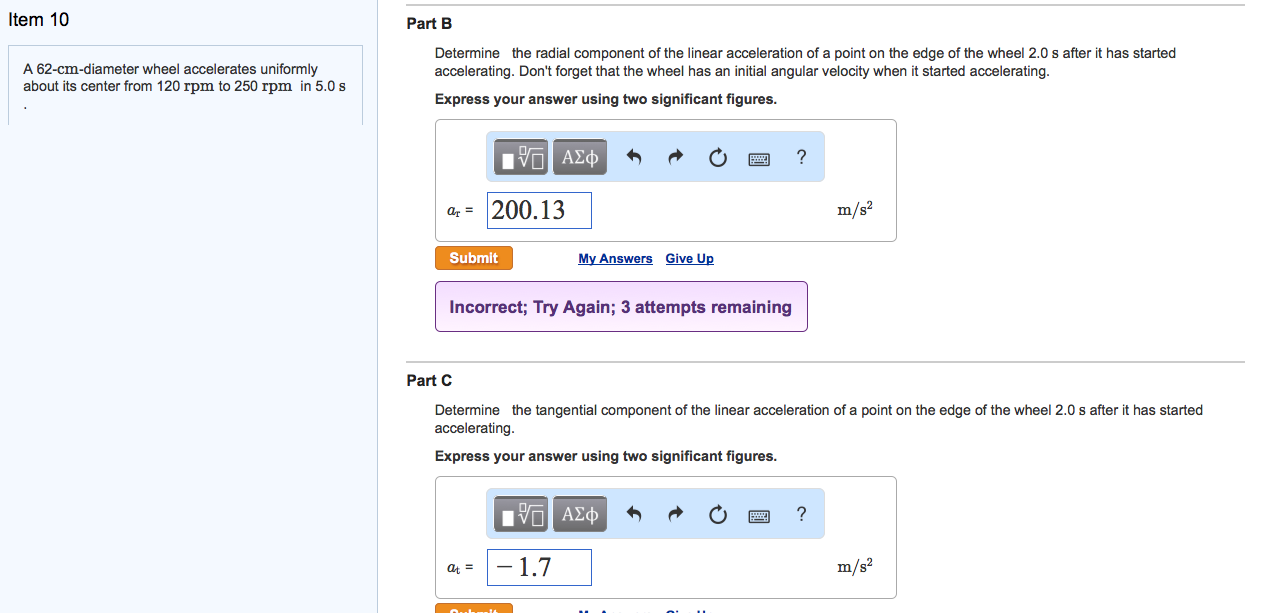
Task: Click undo arrow in Part B toolbar
Action: [x=633, y=157]
